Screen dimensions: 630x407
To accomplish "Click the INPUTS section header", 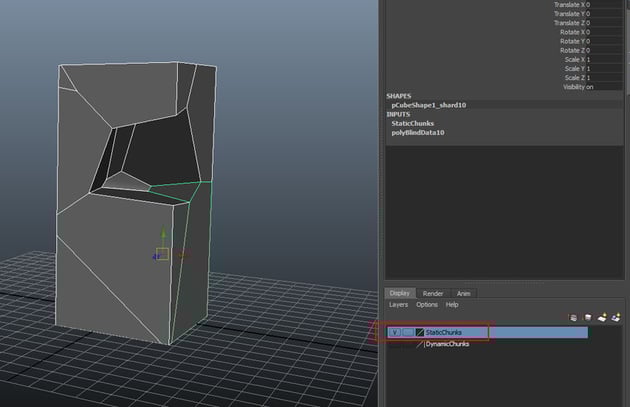I will tap(398, 115).
